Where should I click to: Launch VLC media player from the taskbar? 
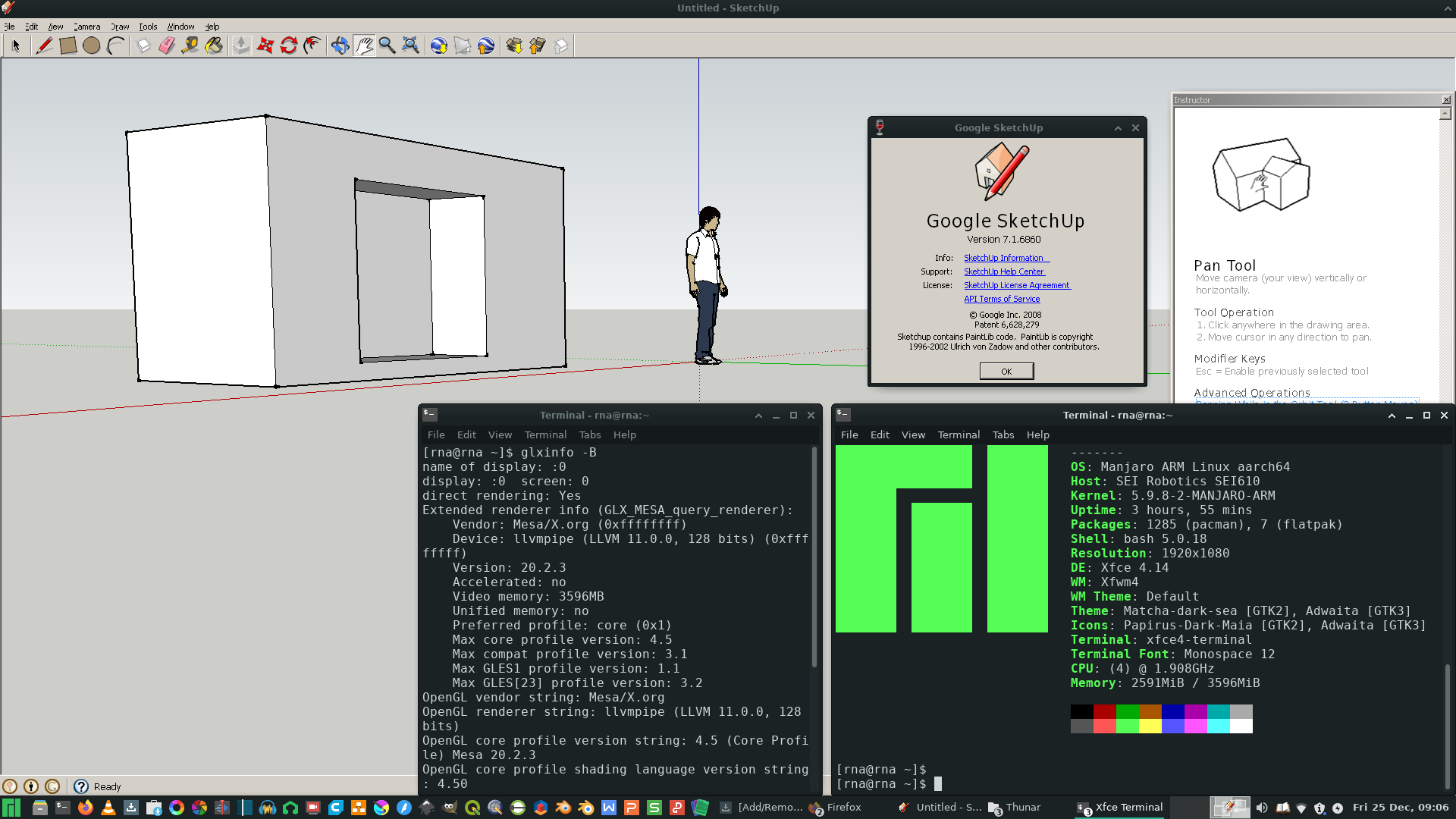click(108, 808)
